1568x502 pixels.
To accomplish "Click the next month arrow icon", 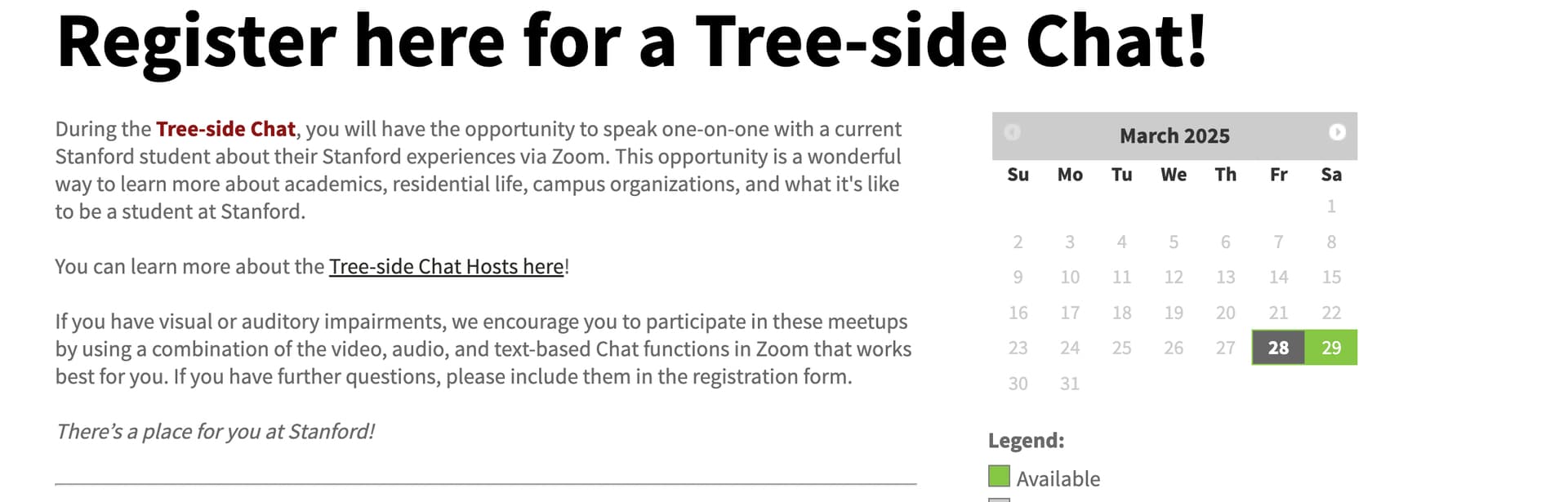I will pos(1337,132).
